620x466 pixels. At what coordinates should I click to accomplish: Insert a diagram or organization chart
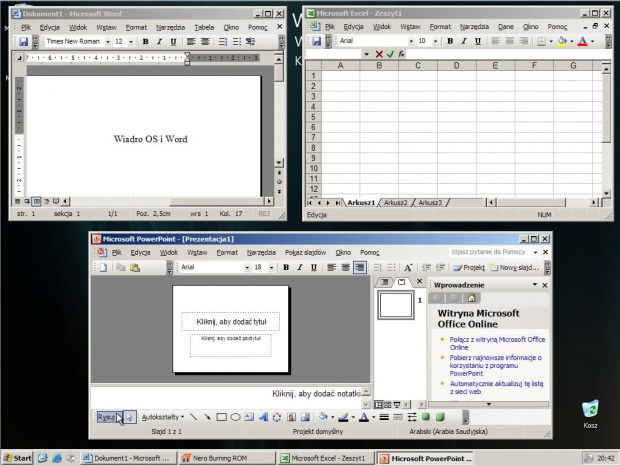click(x=277, y=417)
